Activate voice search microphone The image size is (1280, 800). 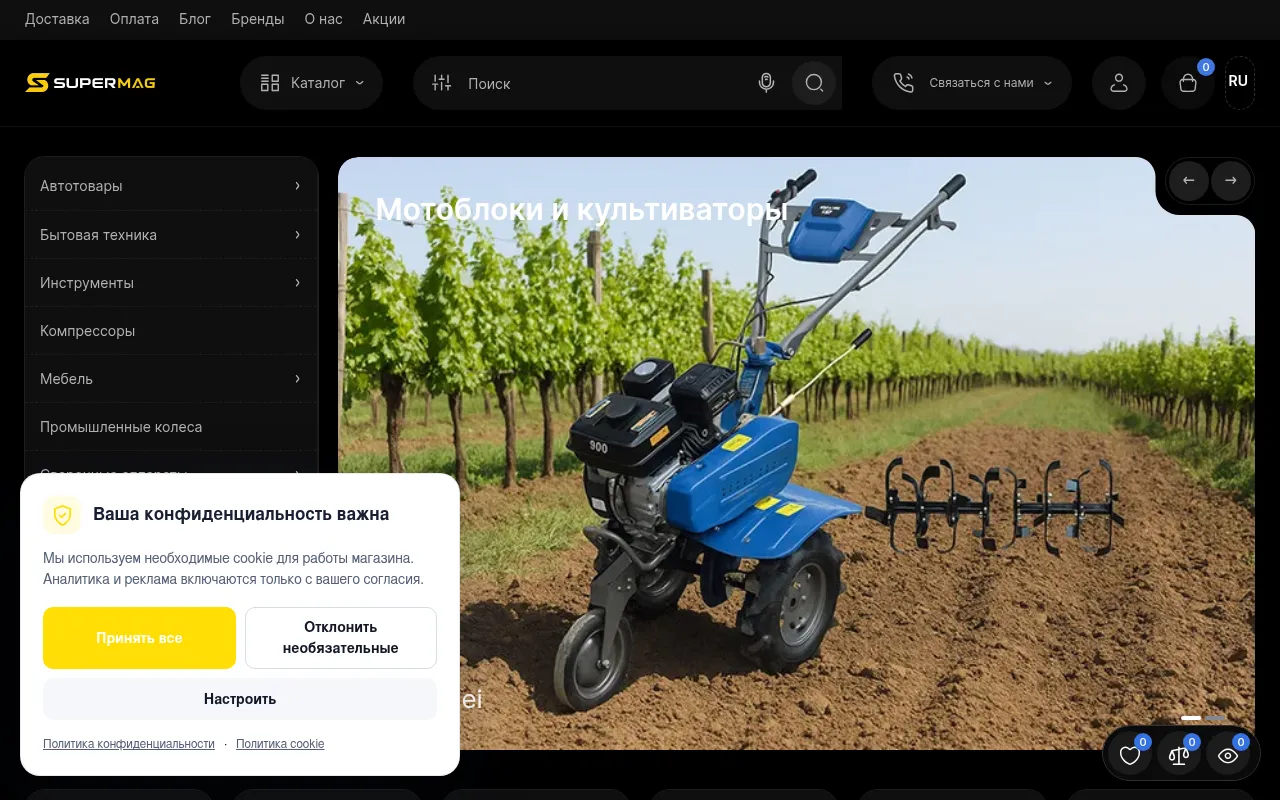(x=766, y=83)
